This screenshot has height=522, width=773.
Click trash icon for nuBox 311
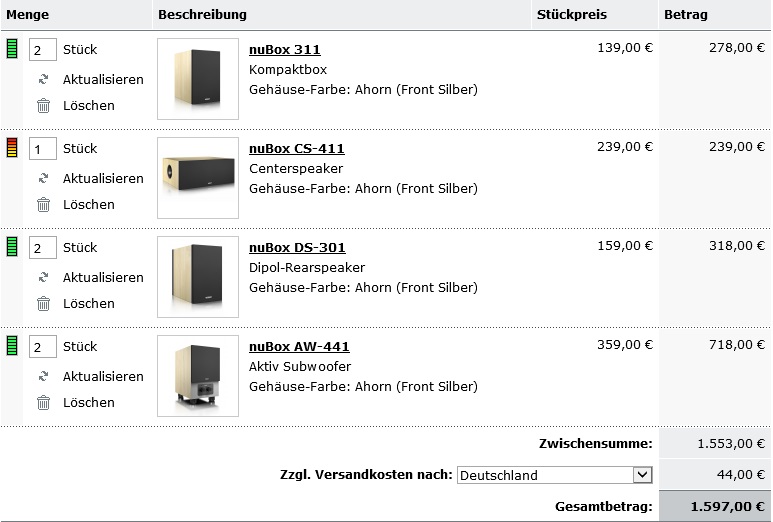(43, 105)
